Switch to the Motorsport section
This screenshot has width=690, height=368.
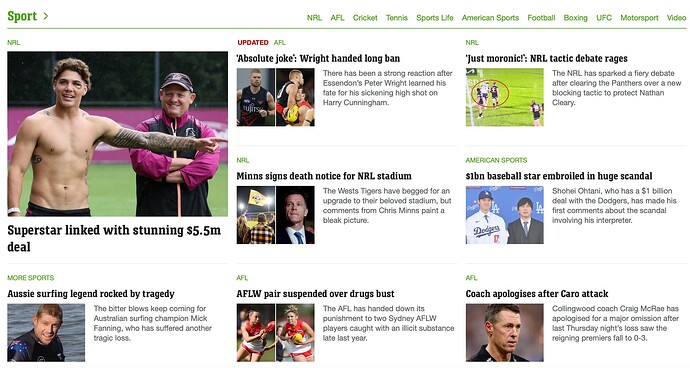coord(639,18)
